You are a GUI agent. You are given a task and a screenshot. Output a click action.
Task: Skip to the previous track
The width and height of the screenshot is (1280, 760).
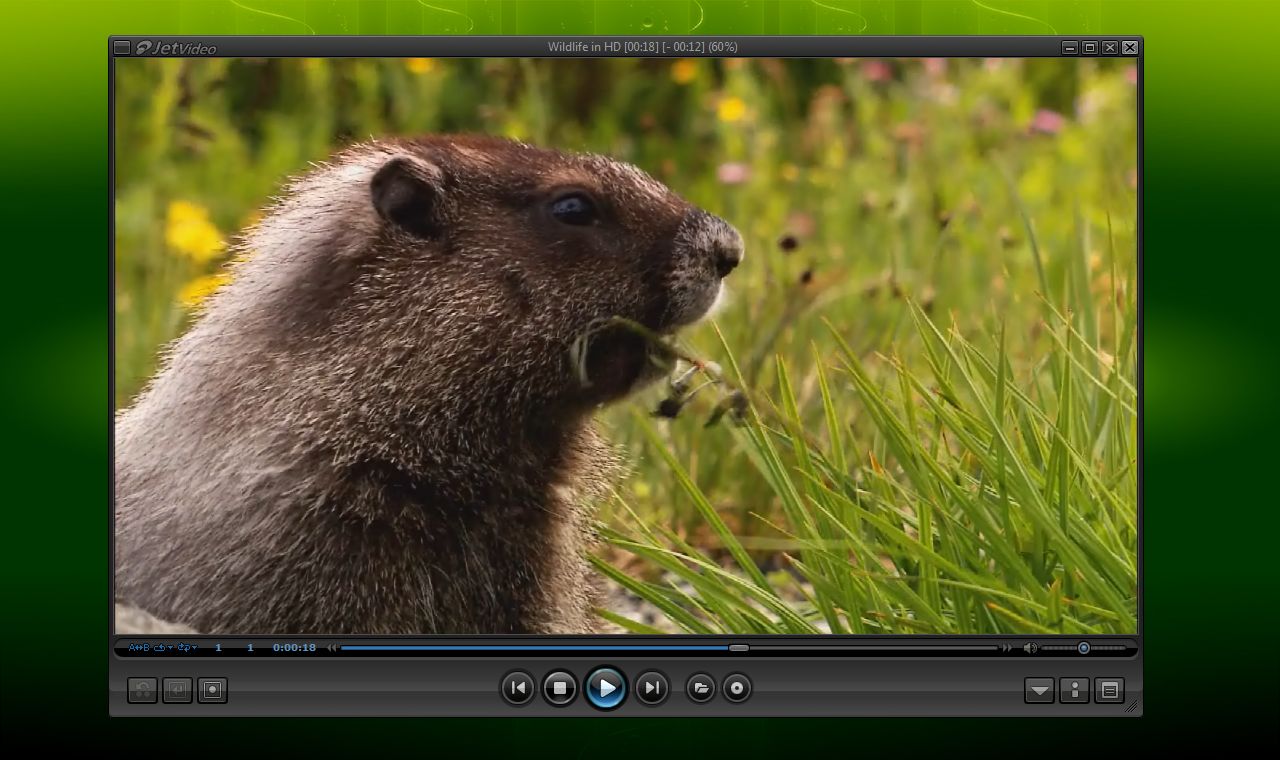coord(518,688)
